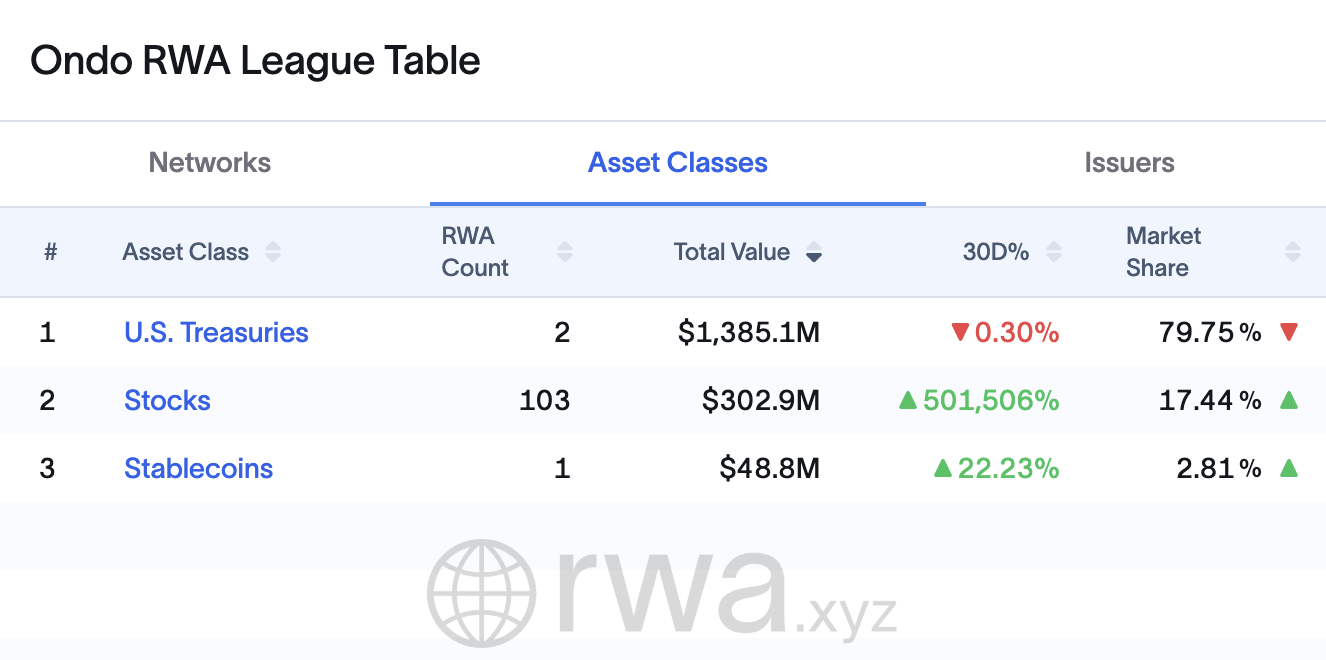
Task: Open sorting options for the 30D% column
Action: [x=1053, y=252]
